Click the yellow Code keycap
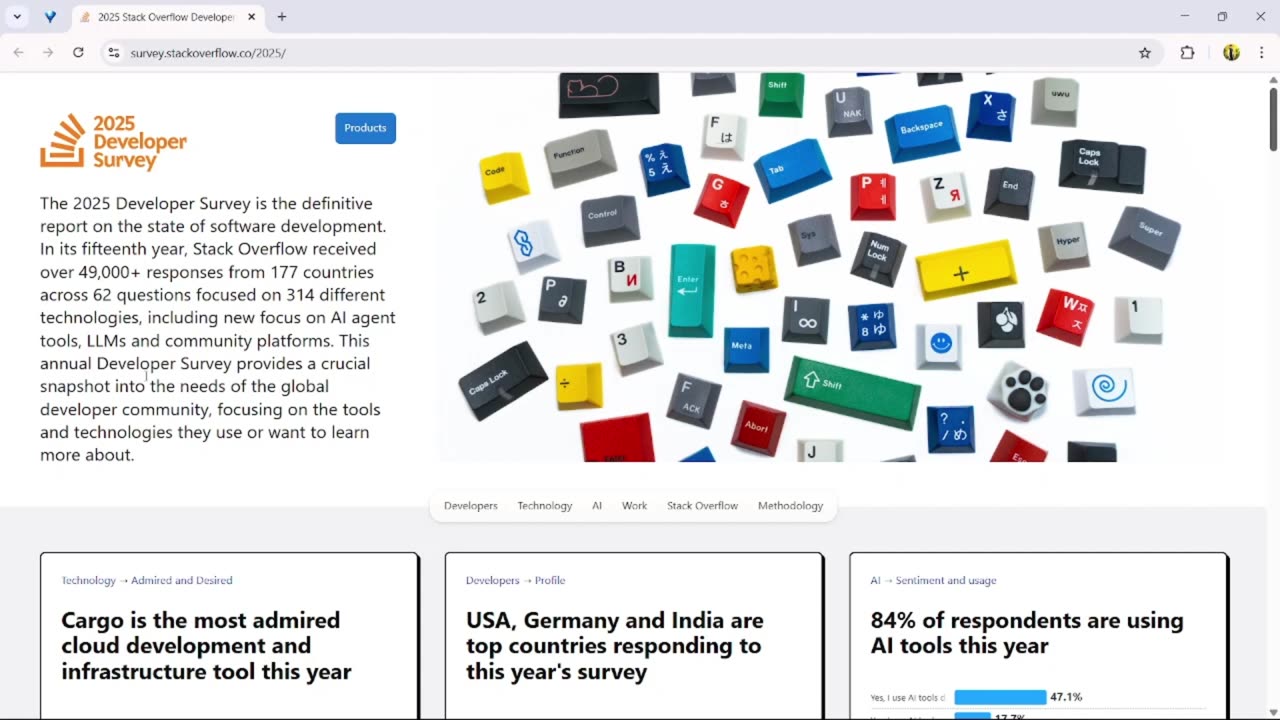 click(x=502, y=176)
